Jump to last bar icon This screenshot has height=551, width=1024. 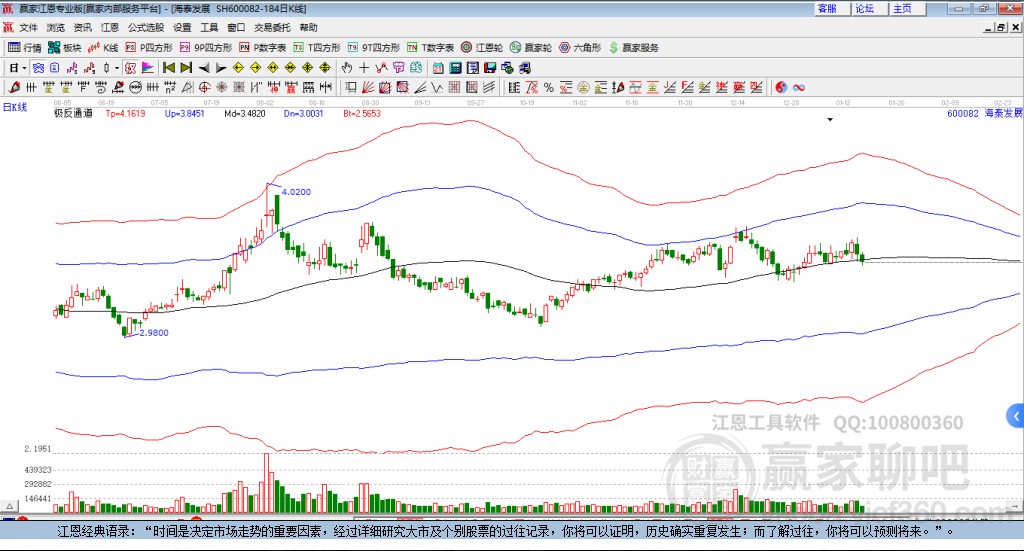(186, 68)
